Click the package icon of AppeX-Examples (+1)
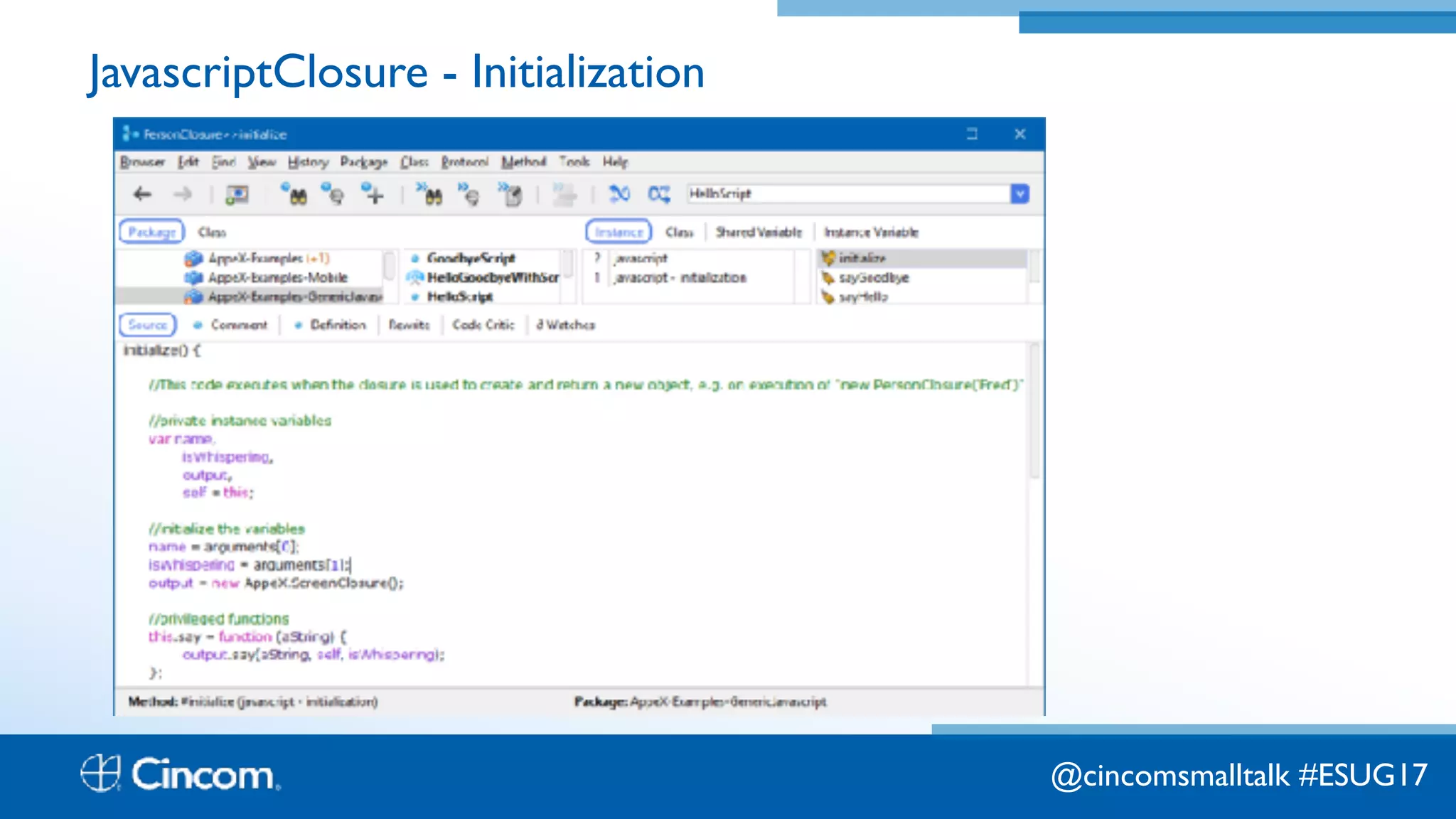Viewport: 1456px width, 819px height. tap(193, 258)
